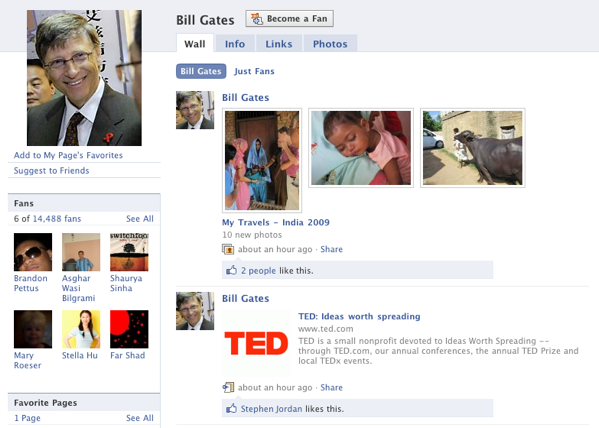Image resolution: width=599 pixels, height=428 pixels.
Task: Switch filter to Just Fans
Action: tap(254, 71)
